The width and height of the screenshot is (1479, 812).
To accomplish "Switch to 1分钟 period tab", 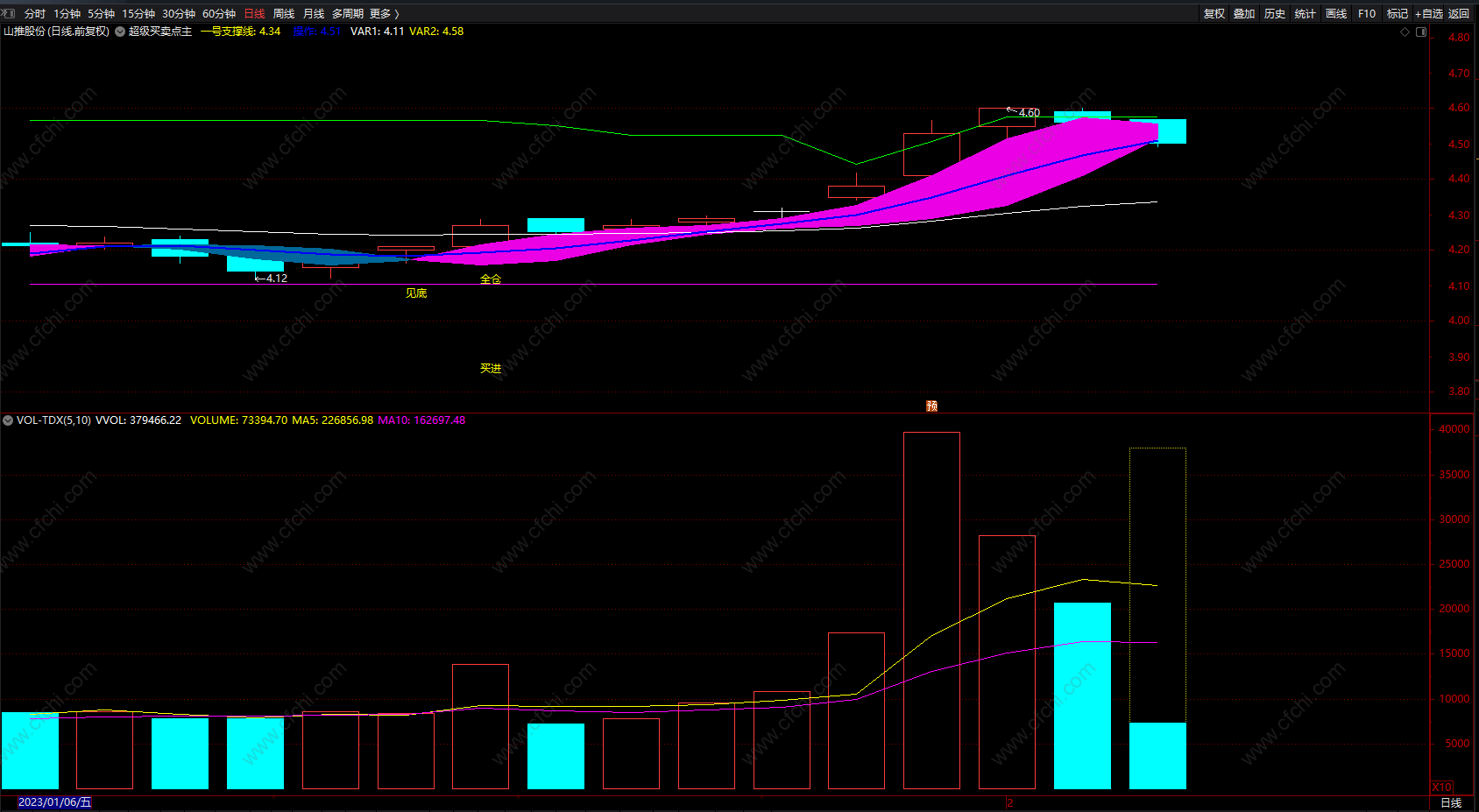I will [x=67, y=13].
